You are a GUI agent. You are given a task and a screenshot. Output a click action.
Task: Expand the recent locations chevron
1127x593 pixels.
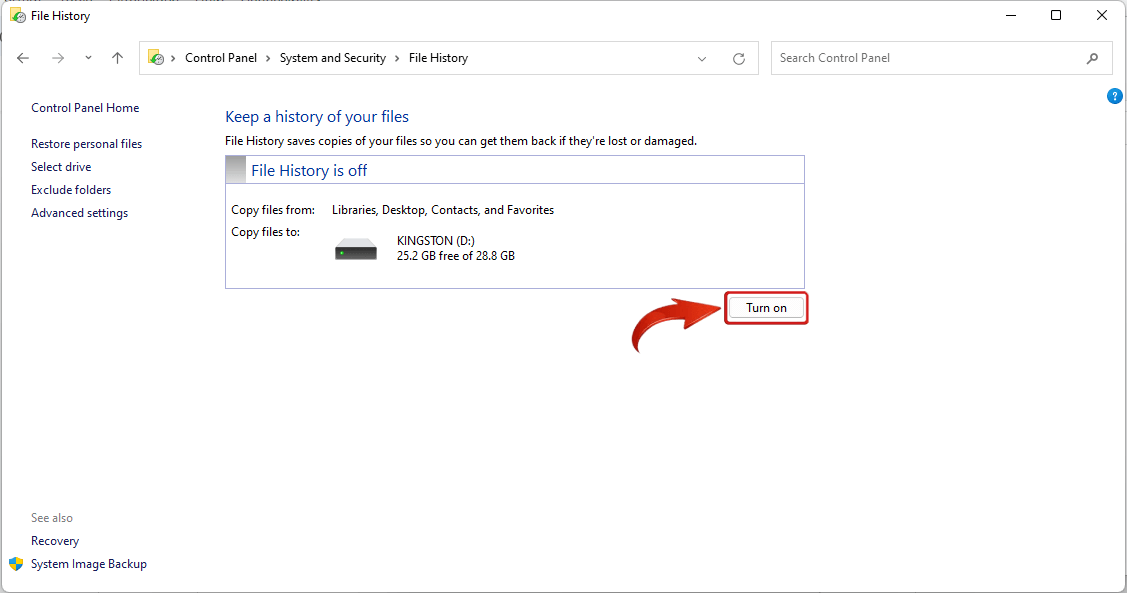(87, 58)
